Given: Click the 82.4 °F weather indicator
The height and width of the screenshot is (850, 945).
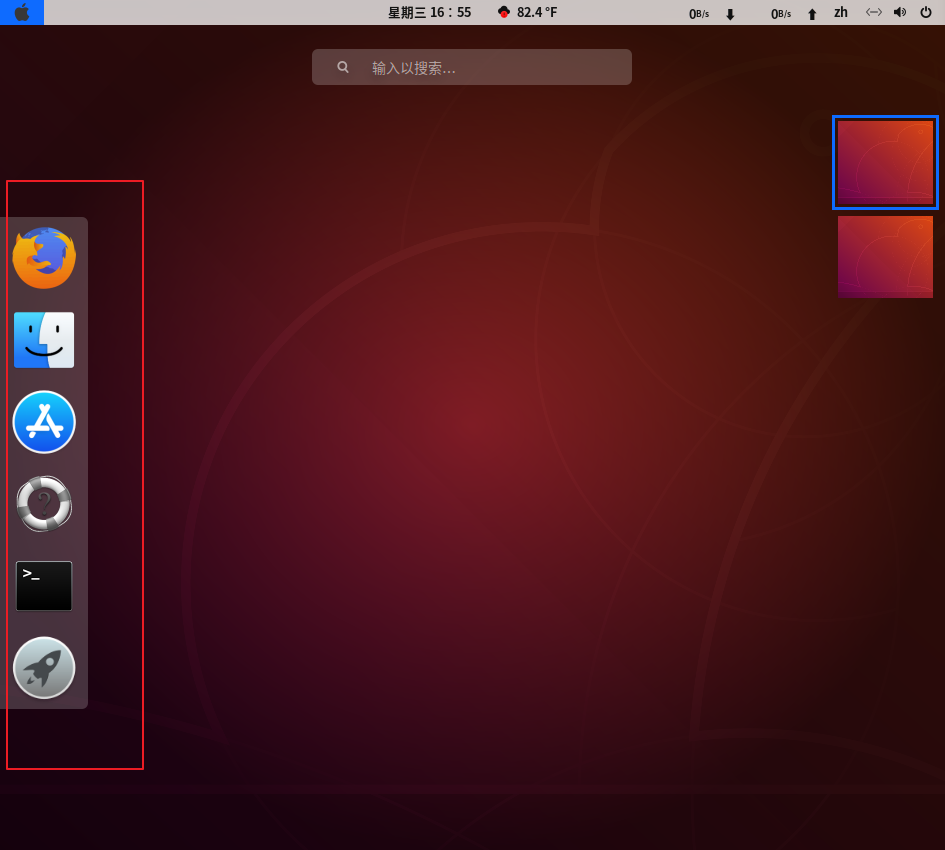Looking at the screenshot, I should [537, 13].
